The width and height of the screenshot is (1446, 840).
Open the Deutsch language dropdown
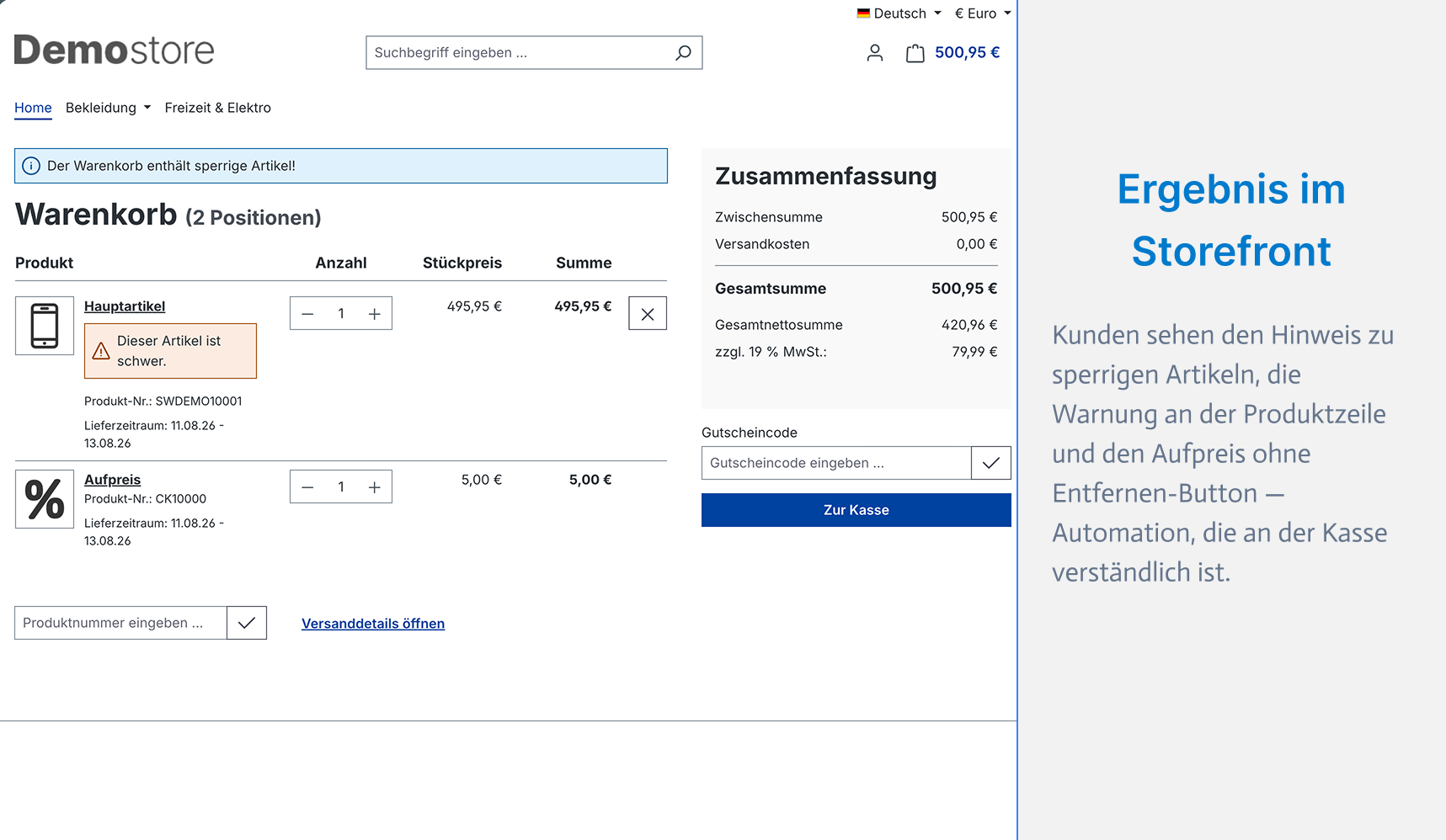click(x=899, y=13)
